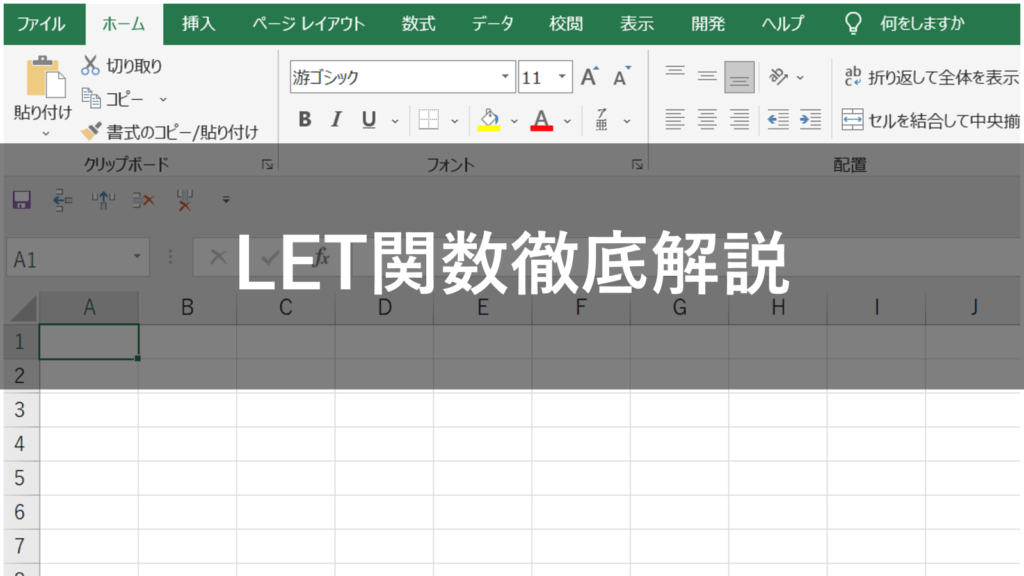Apply the yellow fill color bucket
Screen dimensions: 1024x576
[489, 120]
